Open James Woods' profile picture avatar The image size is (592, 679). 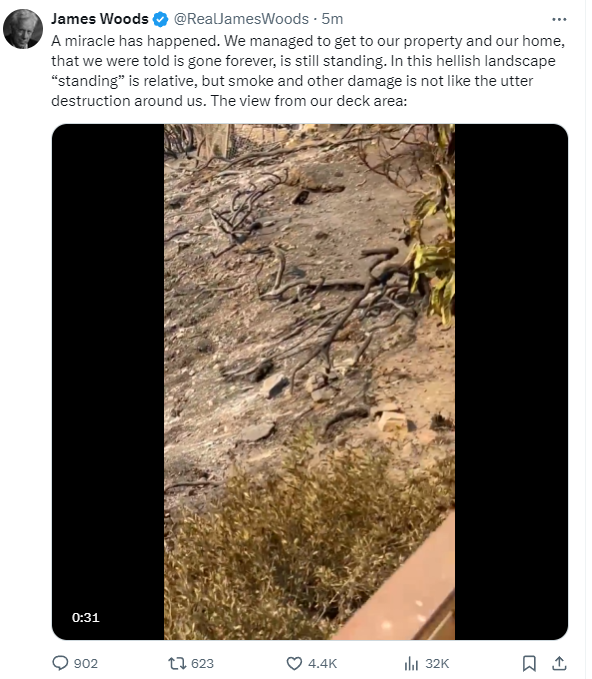click(x=23, y=29)
